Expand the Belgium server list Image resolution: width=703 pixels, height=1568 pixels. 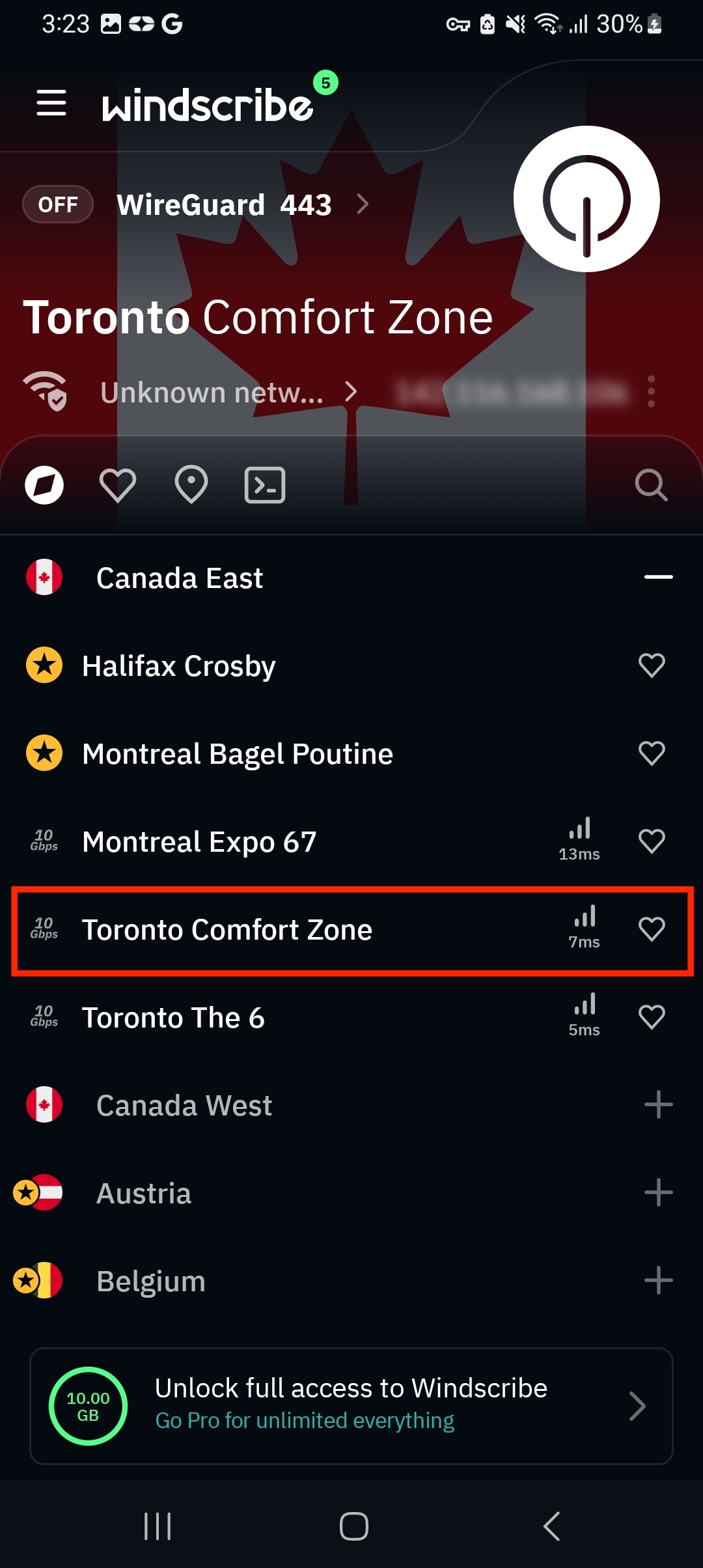coord(658,1281)
